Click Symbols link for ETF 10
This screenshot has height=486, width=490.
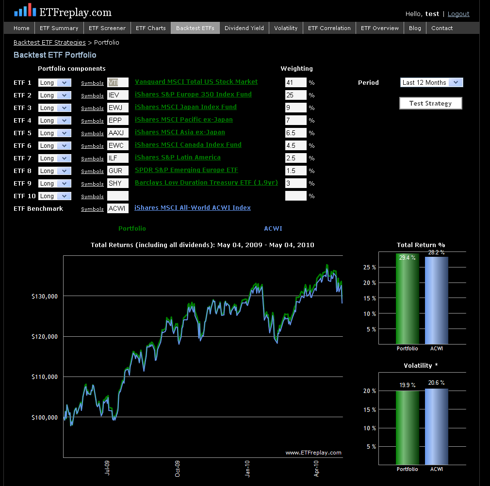[92, 196]
